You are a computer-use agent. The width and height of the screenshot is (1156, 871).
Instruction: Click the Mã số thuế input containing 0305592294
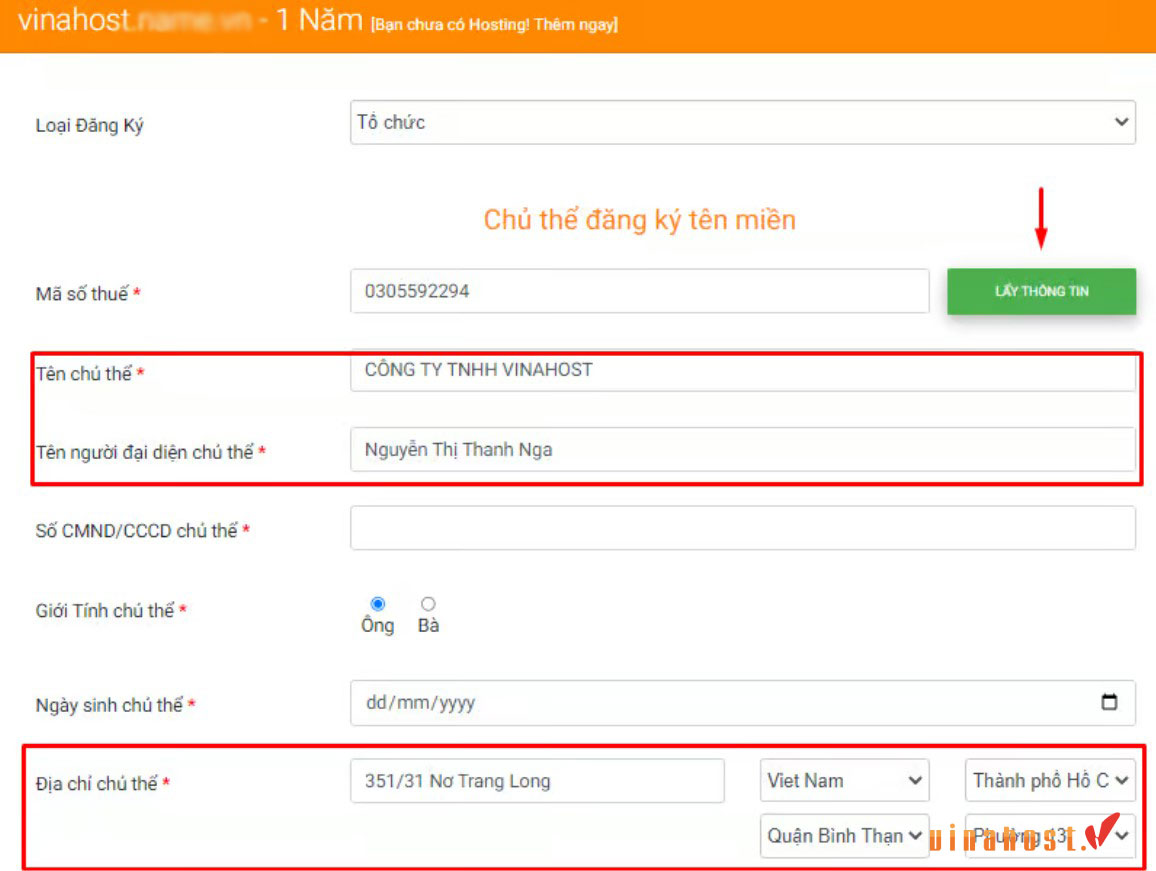pyautogui.click(x=640, y=291)
